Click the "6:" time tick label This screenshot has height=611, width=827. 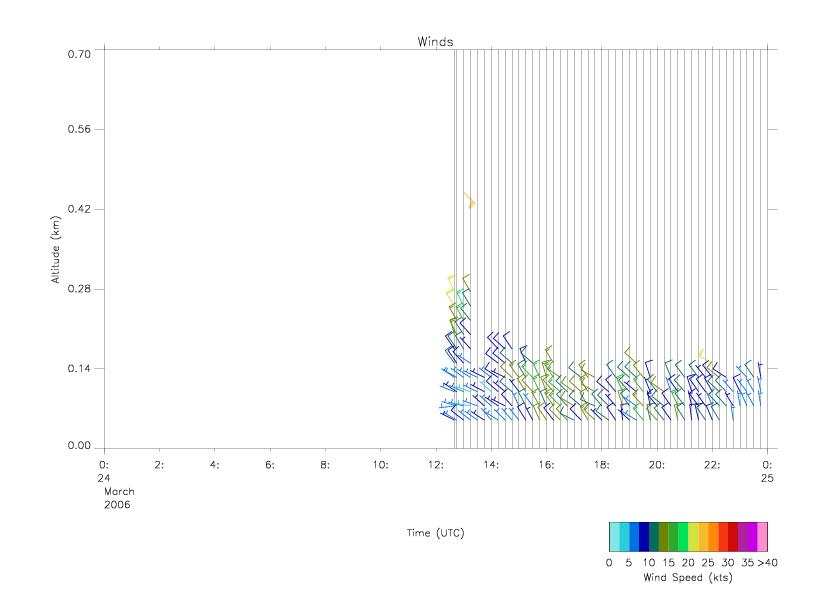coord(270,465)
